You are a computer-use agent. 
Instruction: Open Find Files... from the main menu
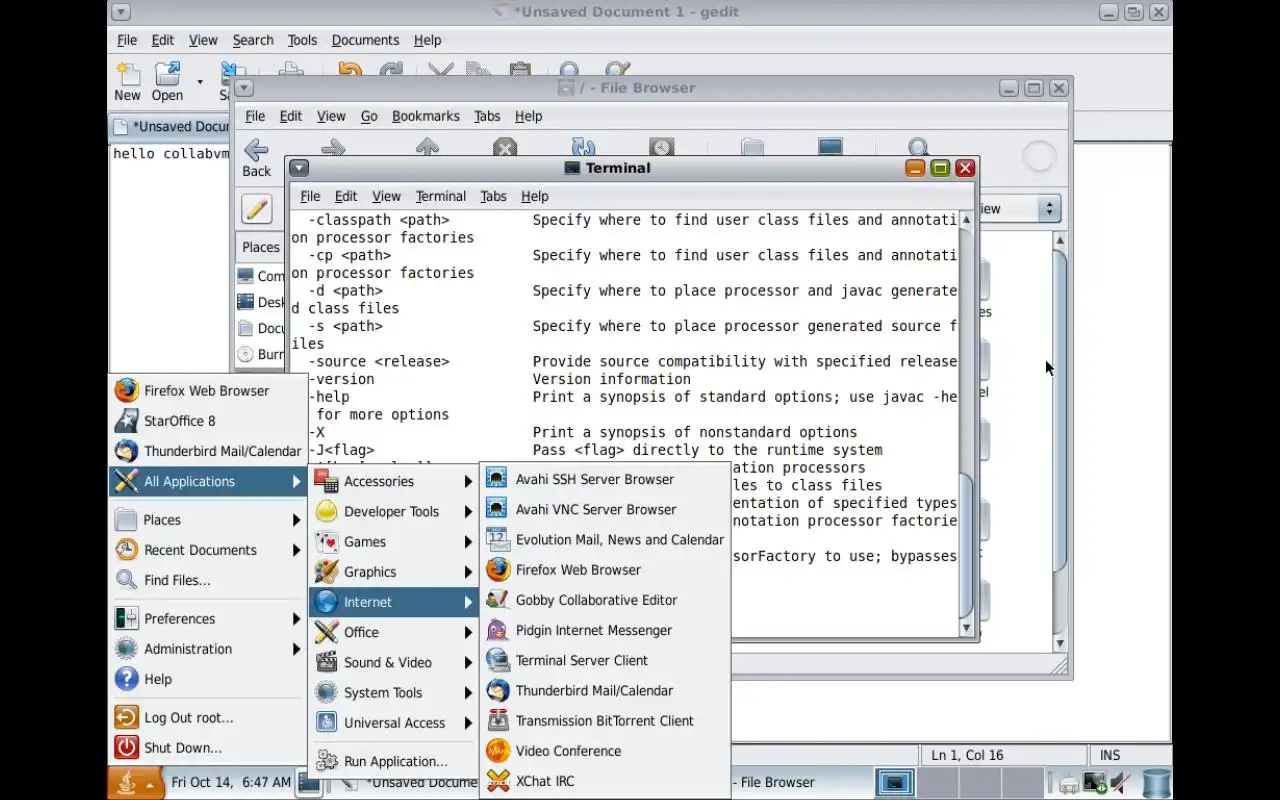click(207, 580)
